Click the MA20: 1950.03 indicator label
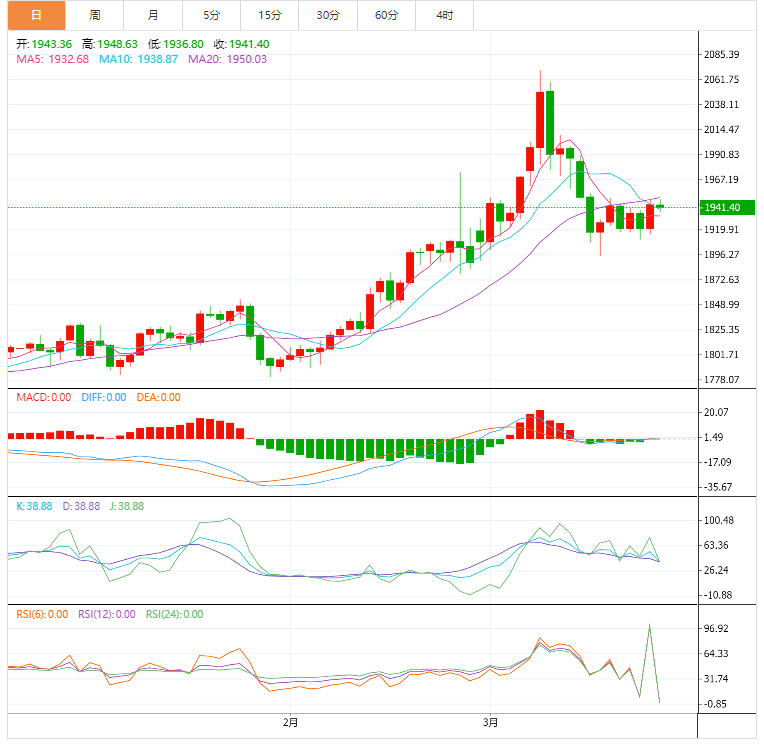This screenshot has width=764, height=744. pyautogui.click(x=228, y=60)
